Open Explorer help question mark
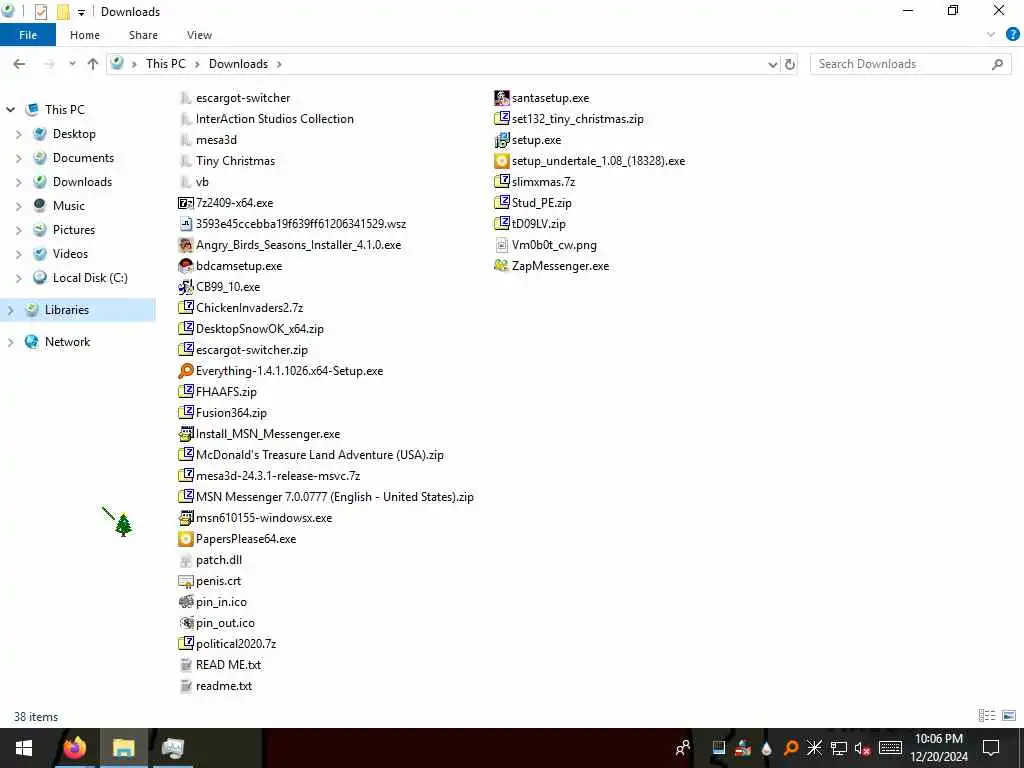 (1012, 35)
